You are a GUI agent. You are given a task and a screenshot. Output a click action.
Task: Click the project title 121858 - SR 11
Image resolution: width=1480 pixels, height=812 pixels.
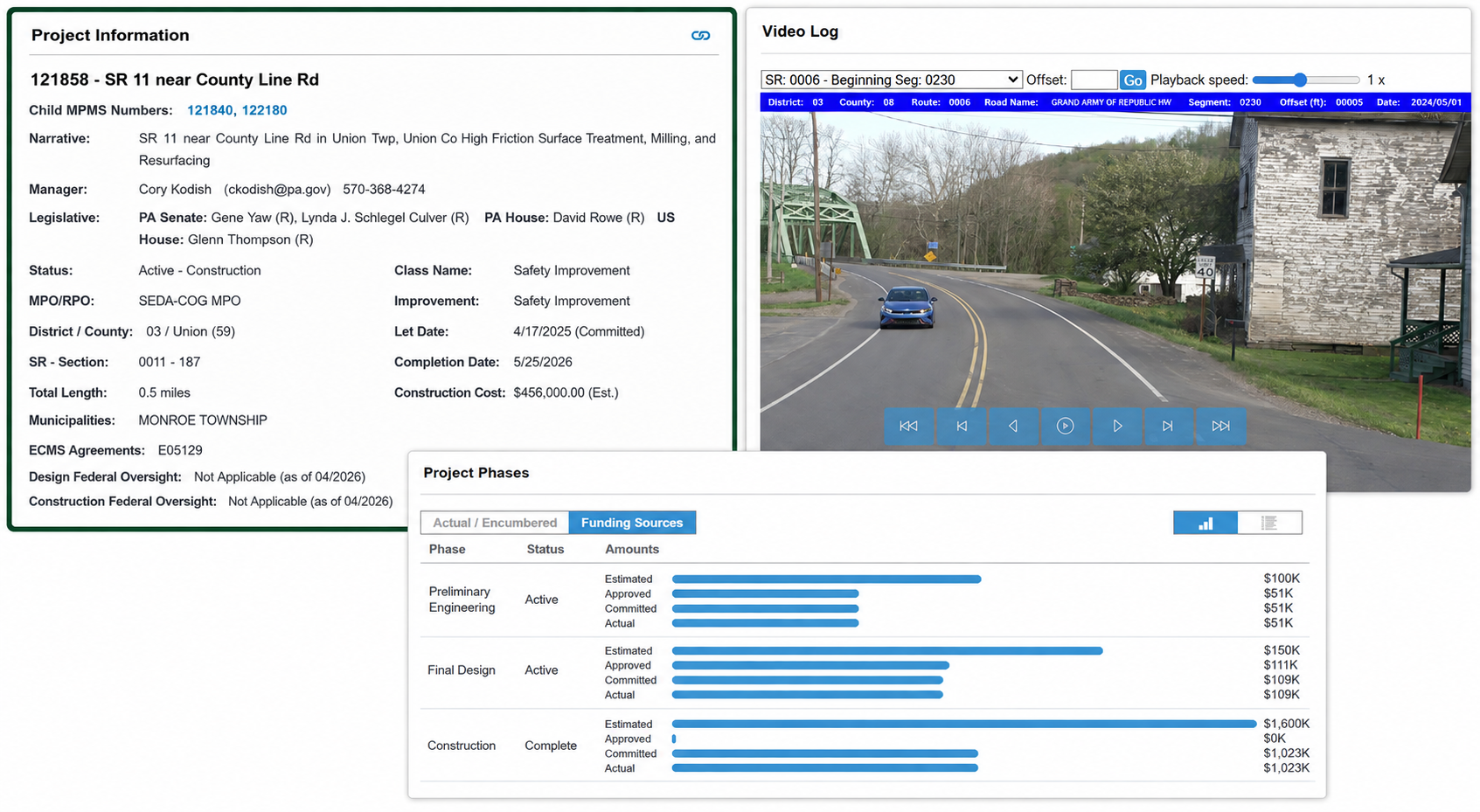click(x=174, y=80)
